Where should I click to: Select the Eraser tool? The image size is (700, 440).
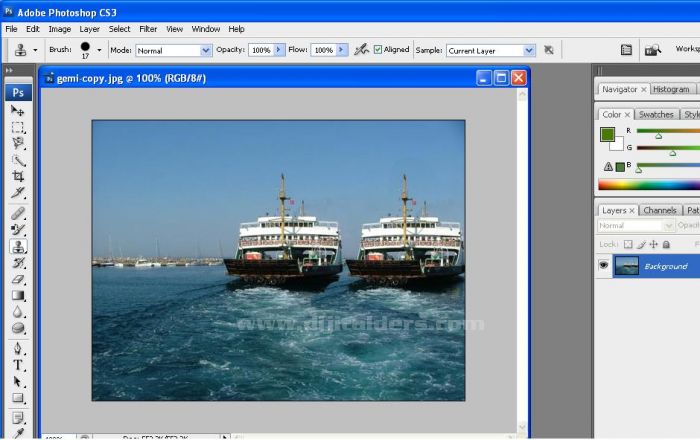18,279
